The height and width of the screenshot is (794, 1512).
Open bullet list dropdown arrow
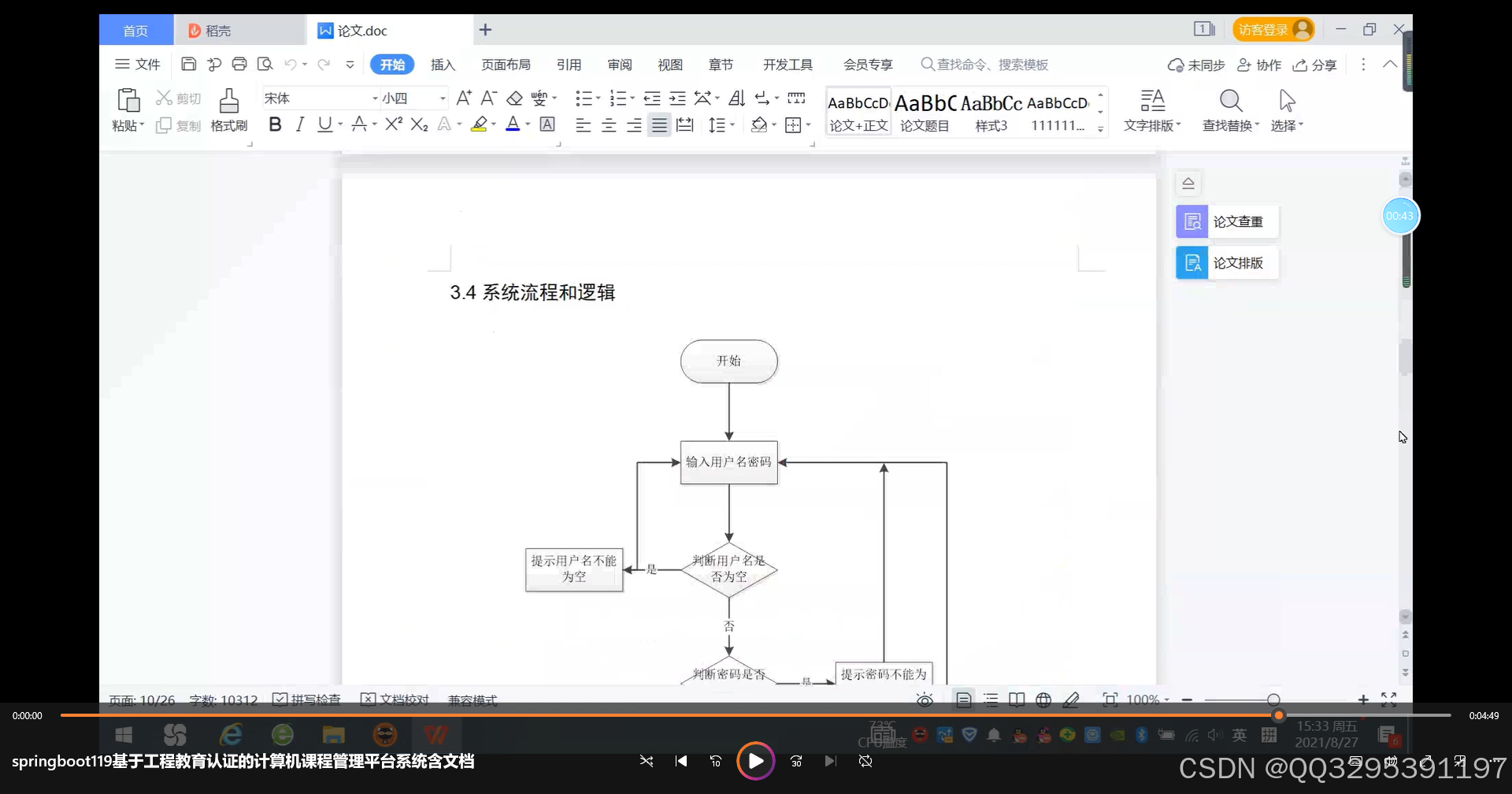click(x=598, y=98)
